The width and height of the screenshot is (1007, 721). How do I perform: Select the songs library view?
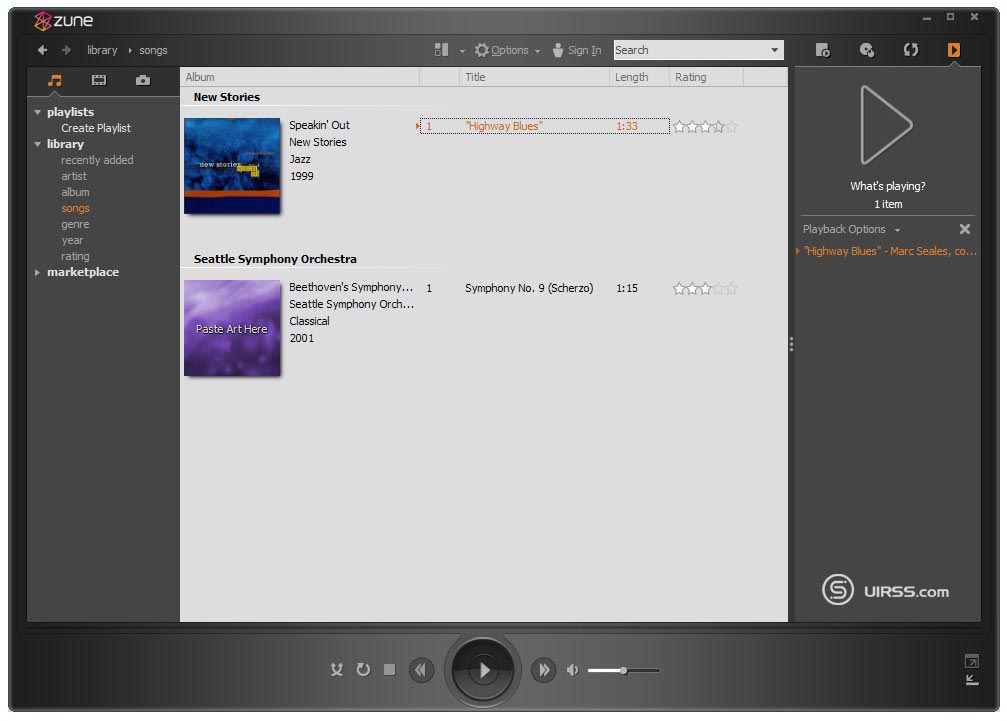coord(75,208)
